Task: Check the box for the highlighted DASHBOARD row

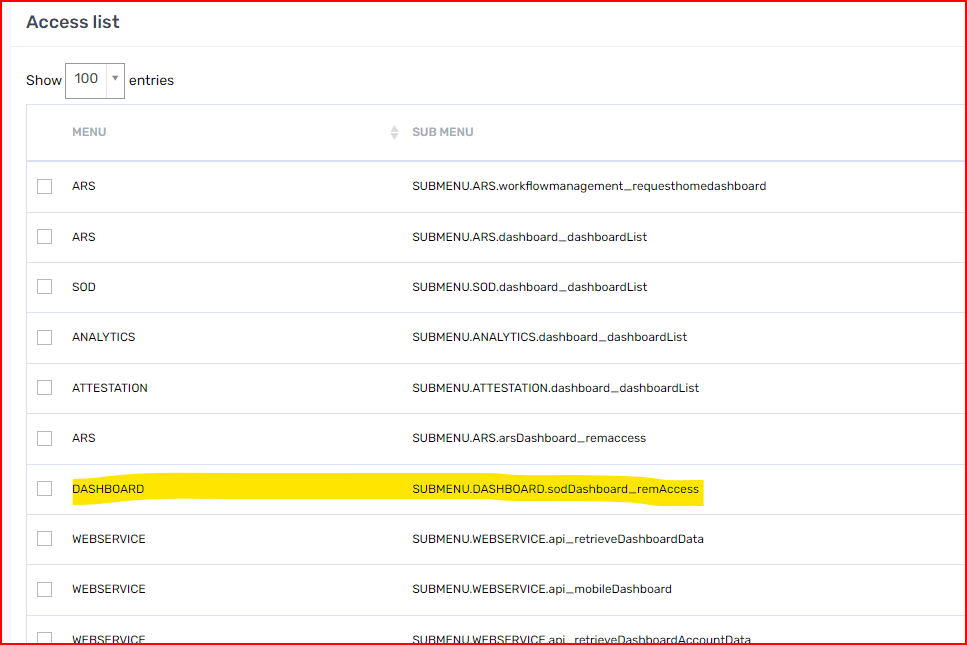Action: pyautogui.click(x=44, y=488)
